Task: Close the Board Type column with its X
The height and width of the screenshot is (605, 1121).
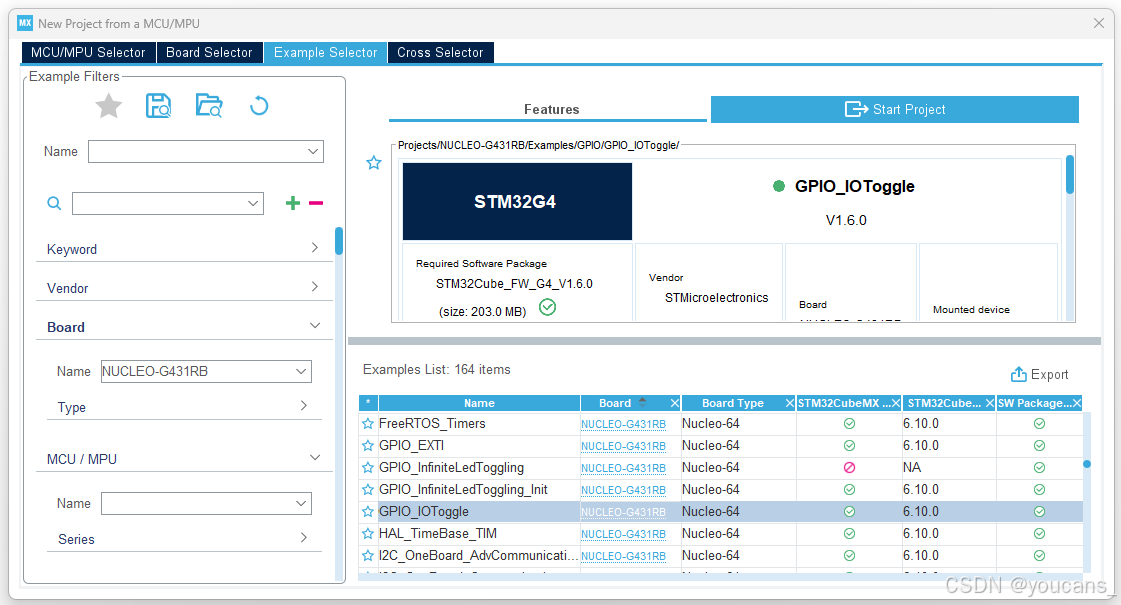Action: [x=789, y=403]
